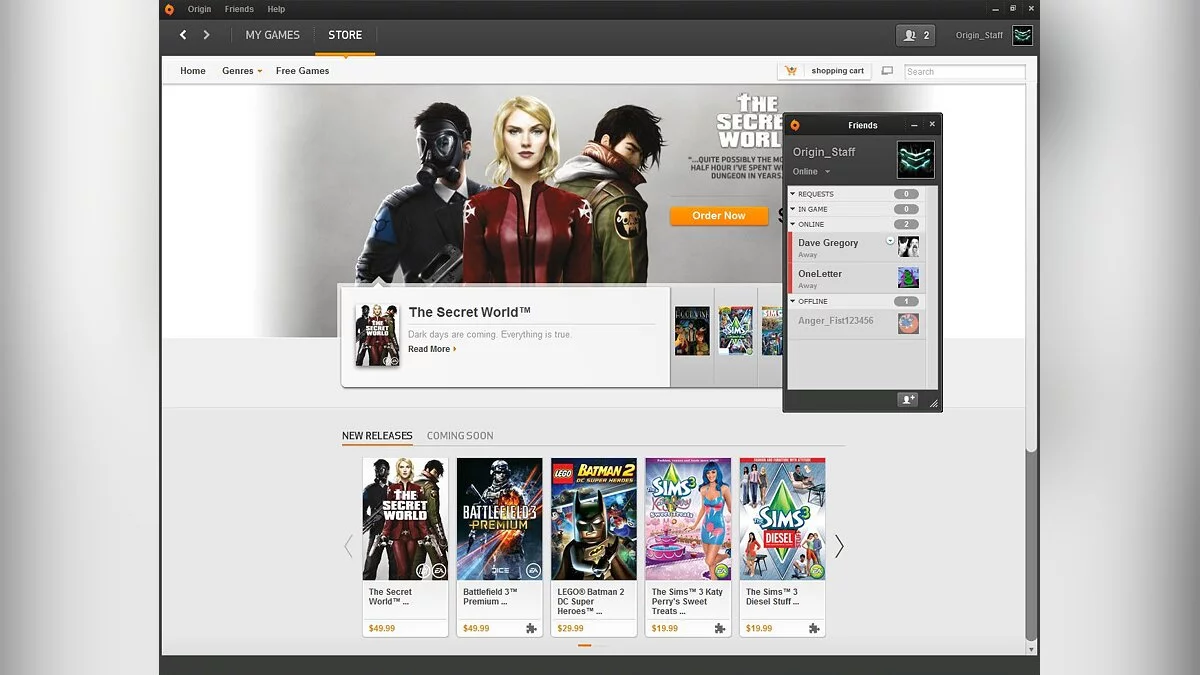The height and width of the screenshot is (675, 1200).
Task: Click Dave Gregory's avatar
Action: tap(908, 247)
